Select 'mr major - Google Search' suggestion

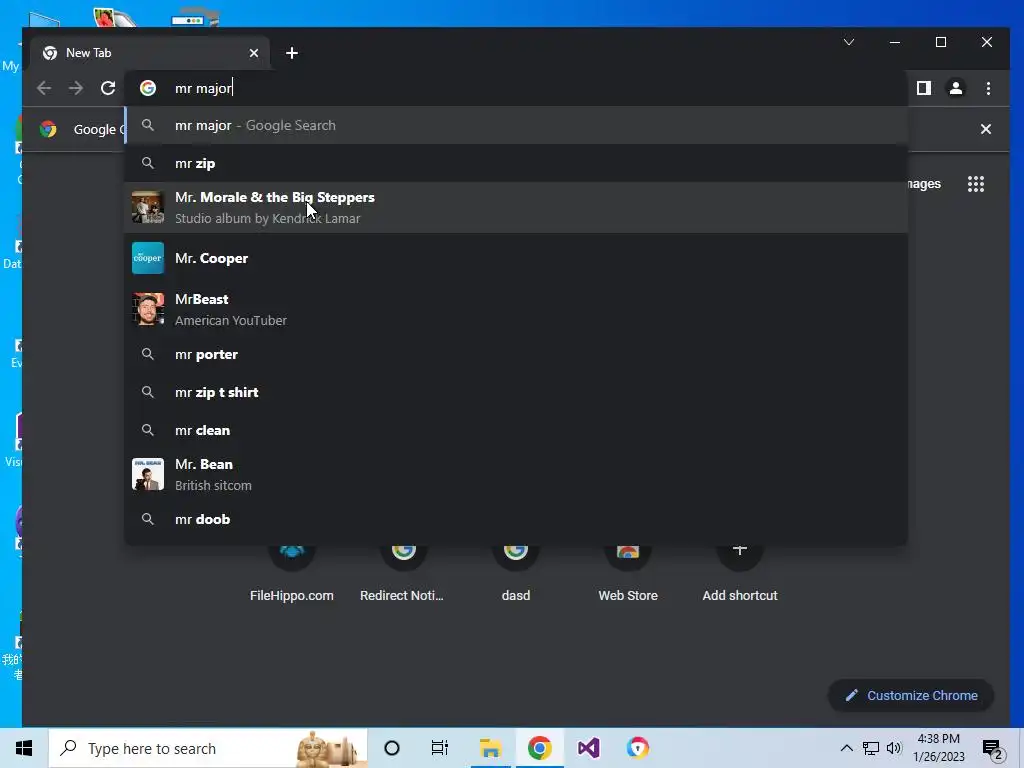(x=516, y=125)
